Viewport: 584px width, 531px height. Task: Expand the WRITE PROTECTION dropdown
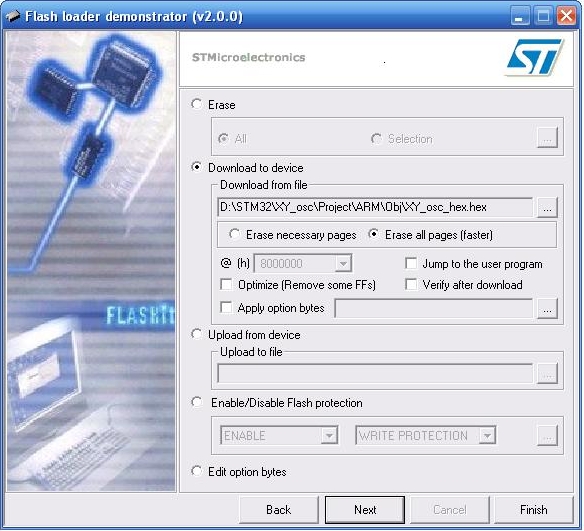click(x=487, y=435)
